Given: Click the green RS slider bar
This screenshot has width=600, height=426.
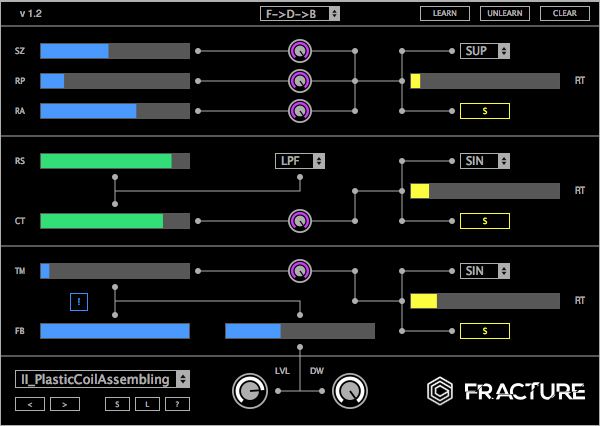Looking at the screenshot, I should pyautogui.click(x=114, y=161).
